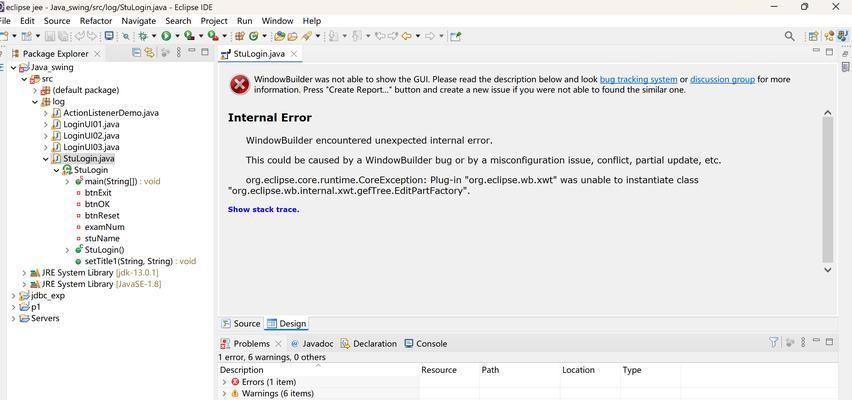Click the red error icon in the WindowBuilder message
The image size is (852, 400).
point(239,85)
